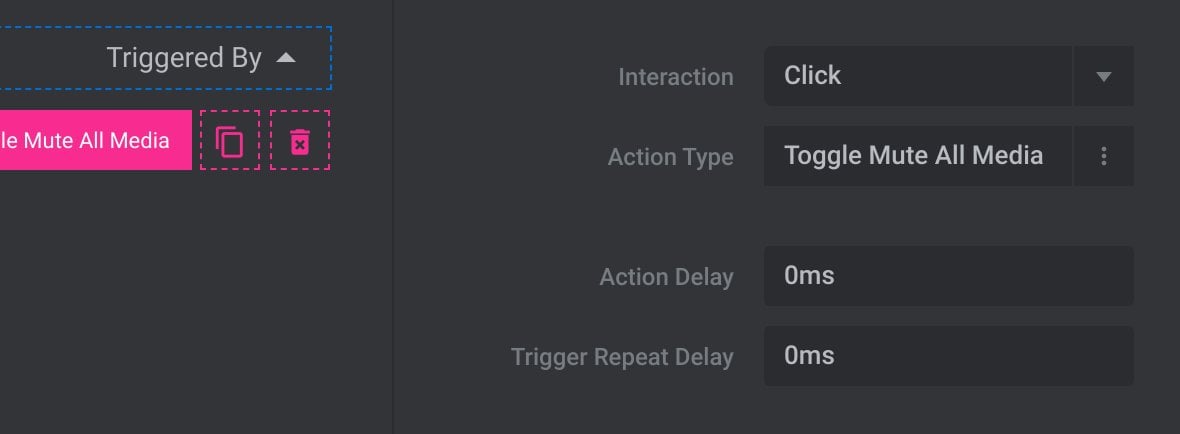Collapse the Triggered By arrow icon

(x=286, y=58)
